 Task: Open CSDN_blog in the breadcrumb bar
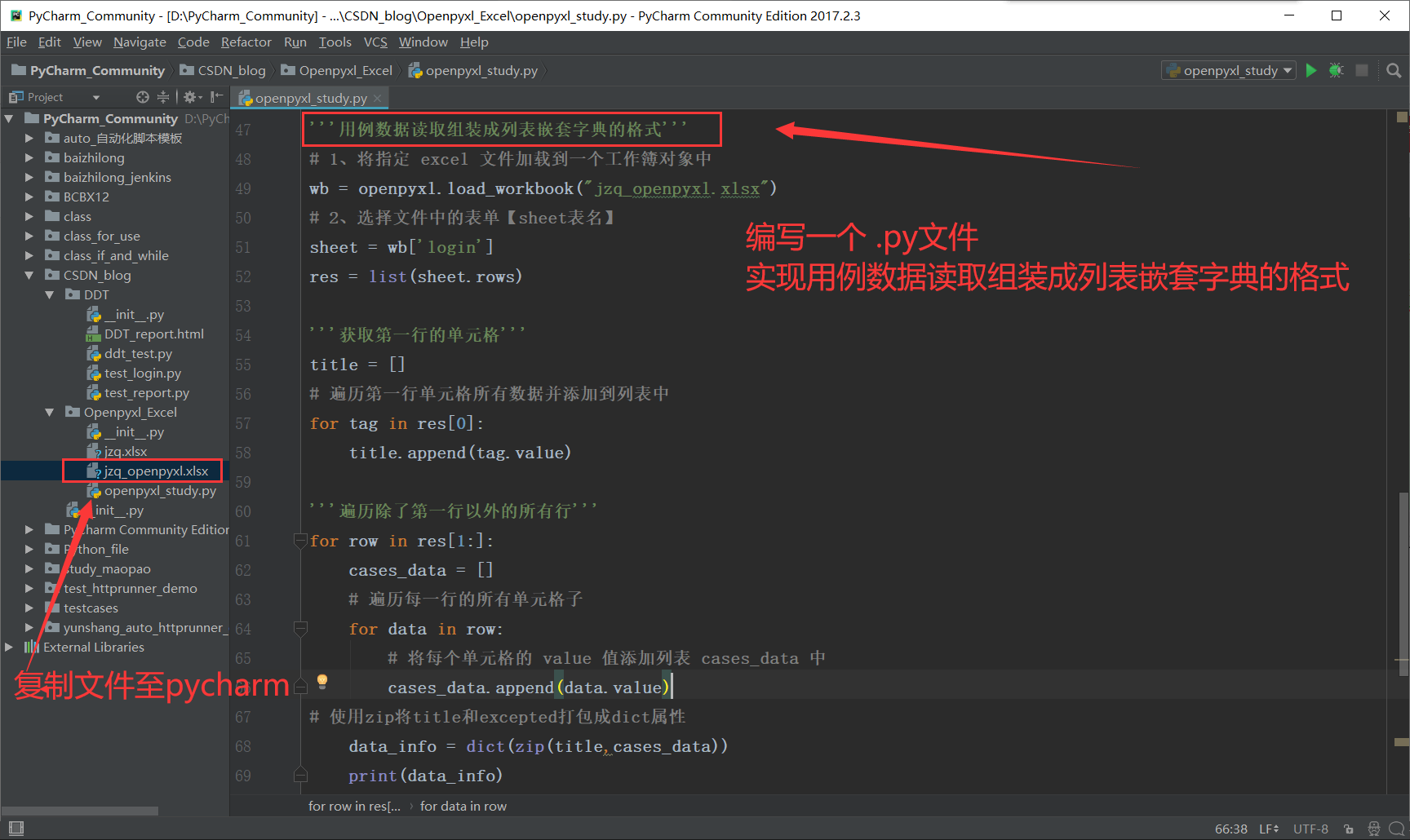pos(231,70)
